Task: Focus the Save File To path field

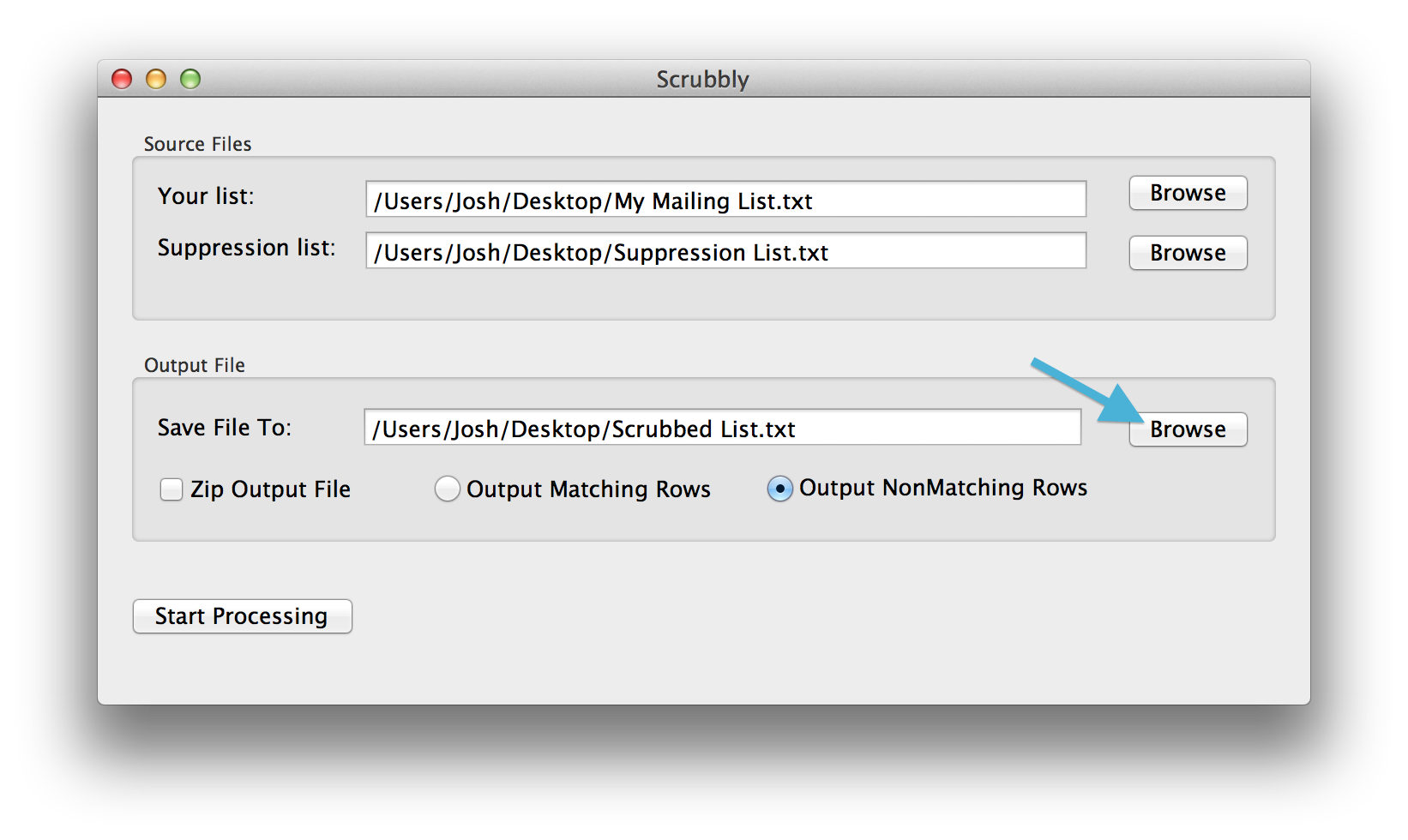Action: pyautogui.click(x=722, y=428)
